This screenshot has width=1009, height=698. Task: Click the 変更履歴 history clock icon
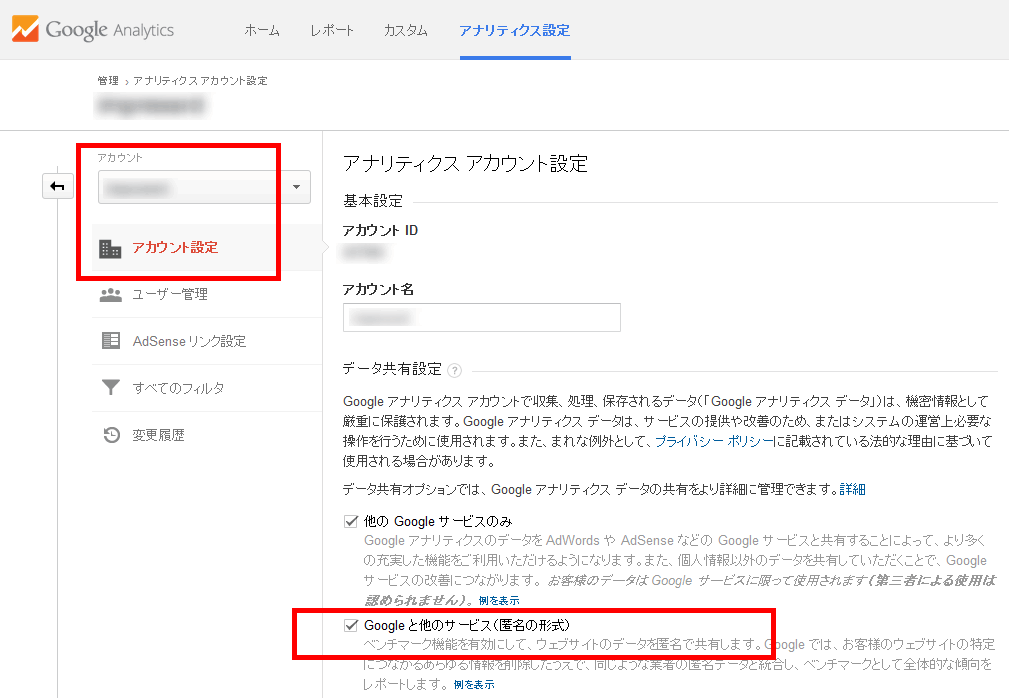pos(110,435)
